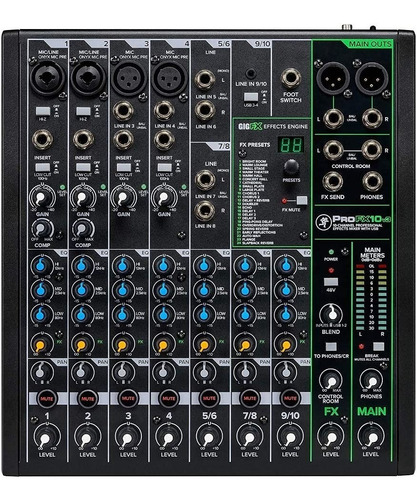This screenshot has width=417, height=500.
Task: Click the LINE IN 9/10 mini jack
Action: 251,74
